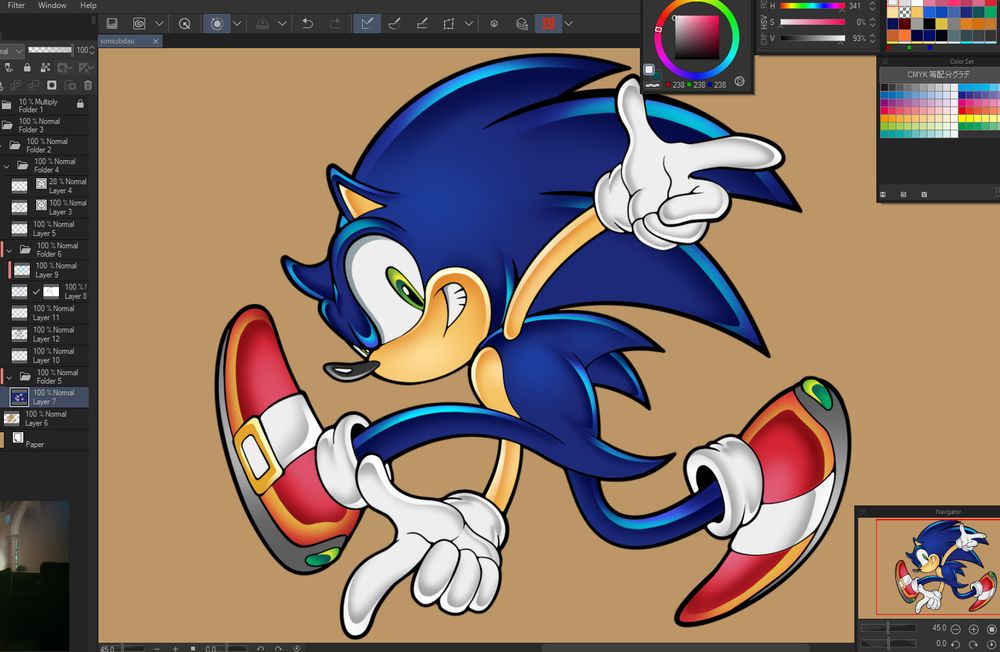Select Layer 6 in the layer list
The image size is (1000, 652).
[x=45, y=419]
